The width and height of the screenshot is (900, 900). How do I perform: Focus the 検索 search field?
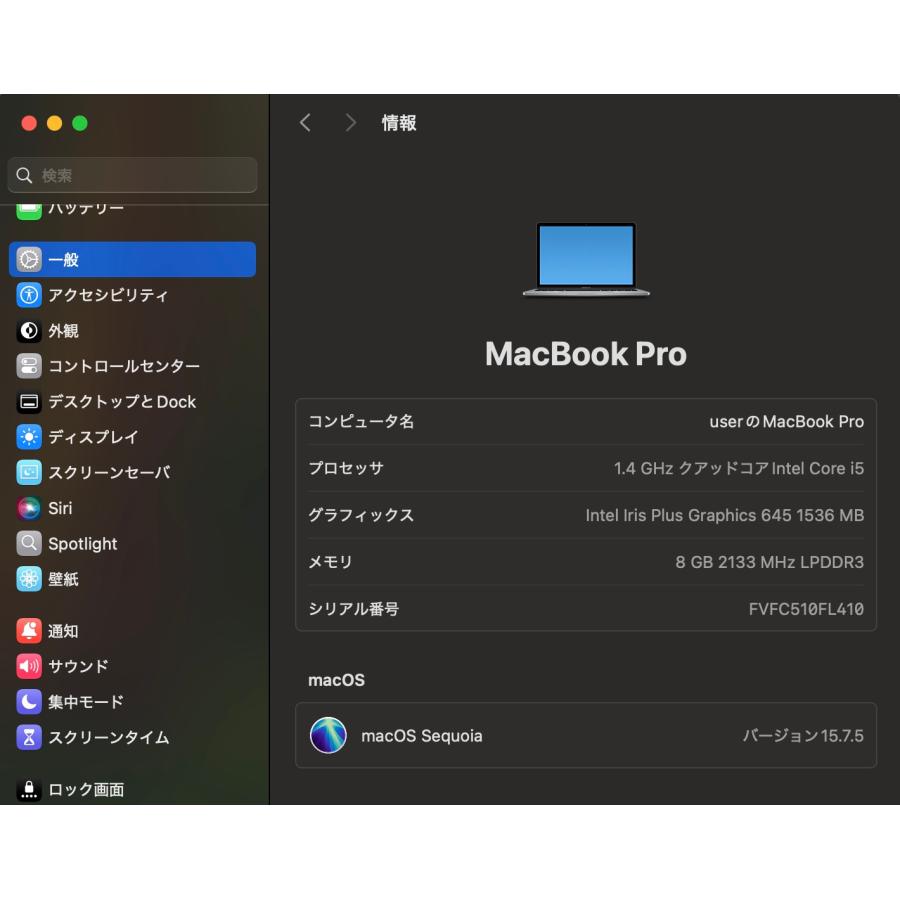click(133, 175)
